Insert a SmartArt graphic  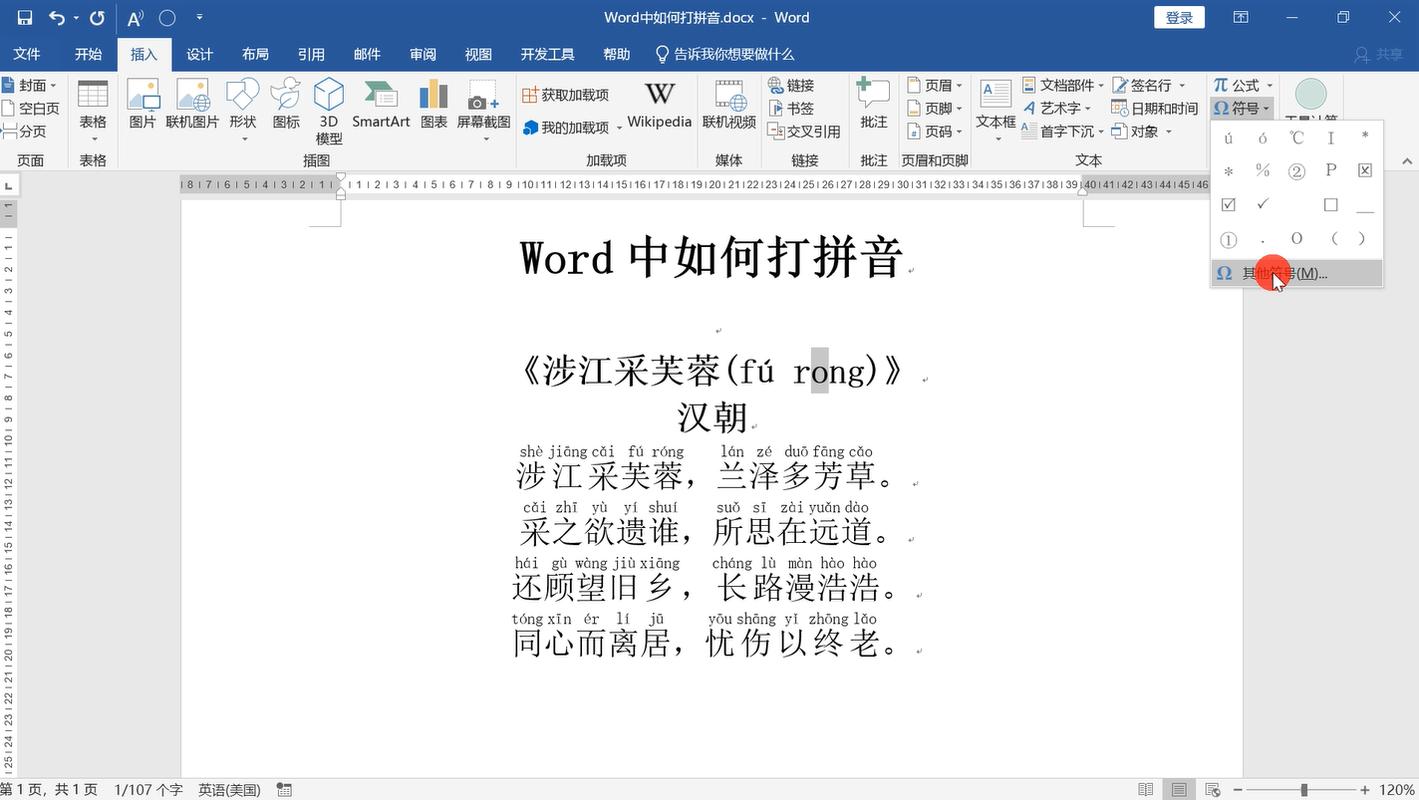coord(381,104)
